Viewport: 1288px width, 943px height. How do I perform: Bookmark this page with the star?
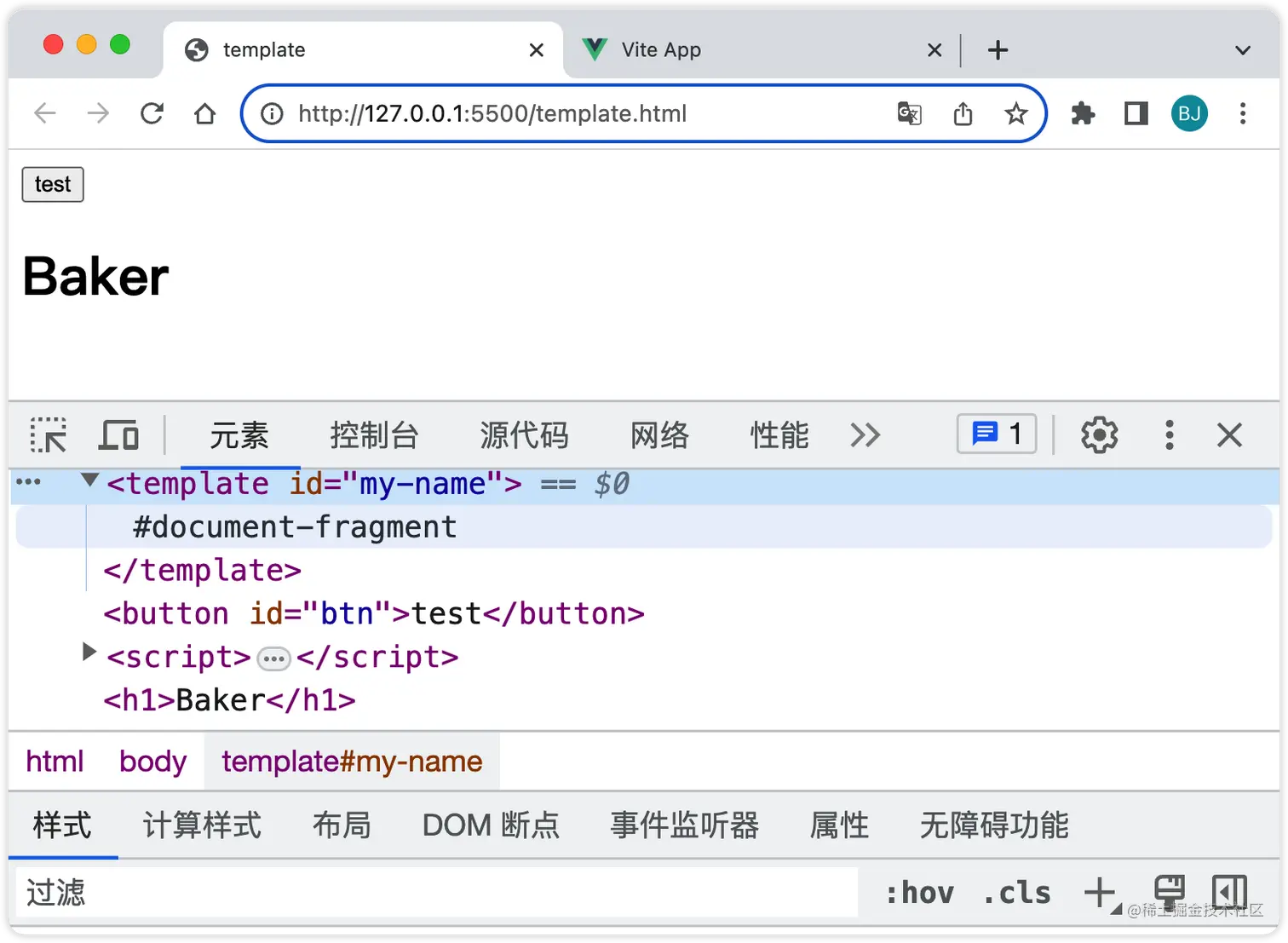click(x=1015, y=113)
